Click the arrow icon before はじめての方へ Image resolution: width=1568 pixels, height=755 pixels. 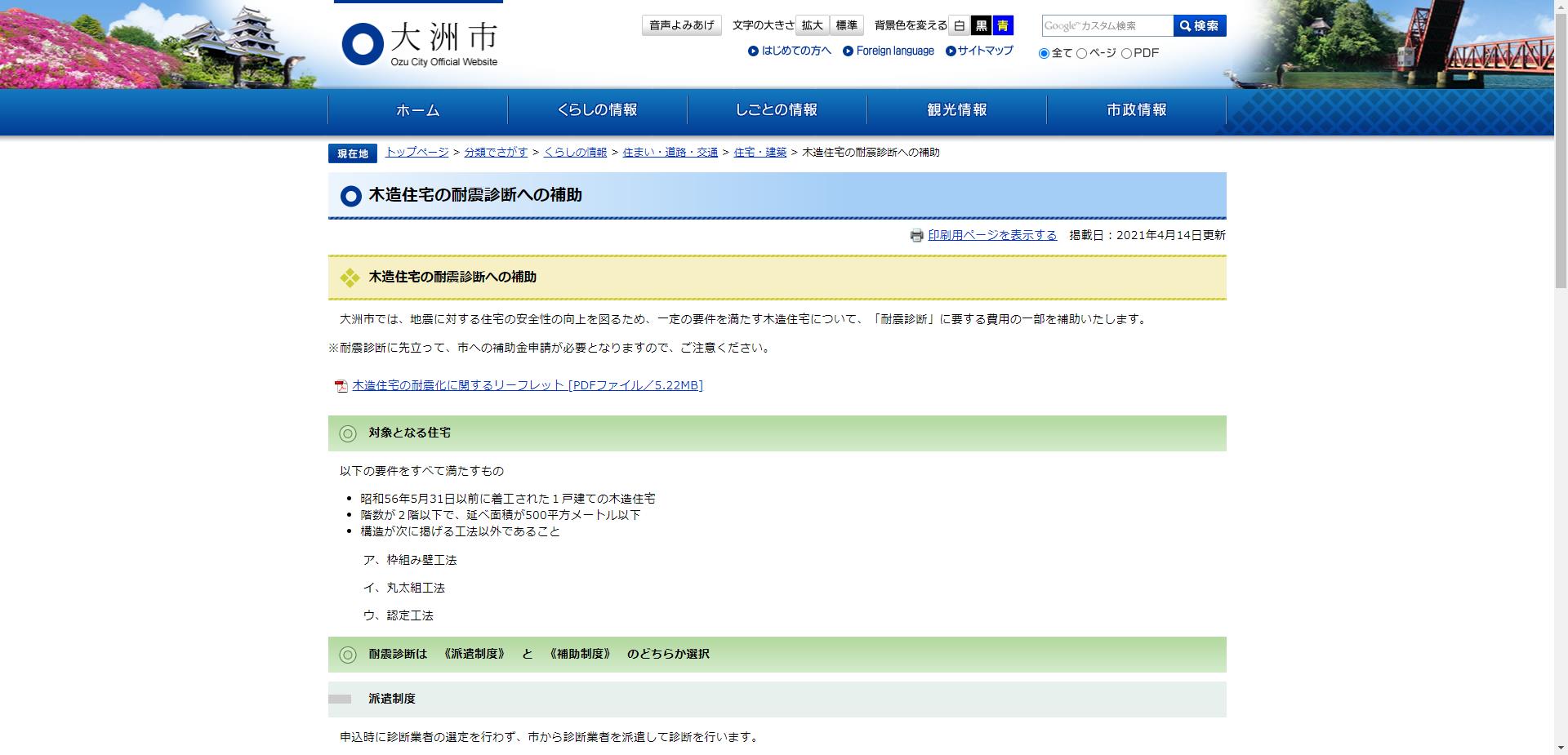point(754,51)
